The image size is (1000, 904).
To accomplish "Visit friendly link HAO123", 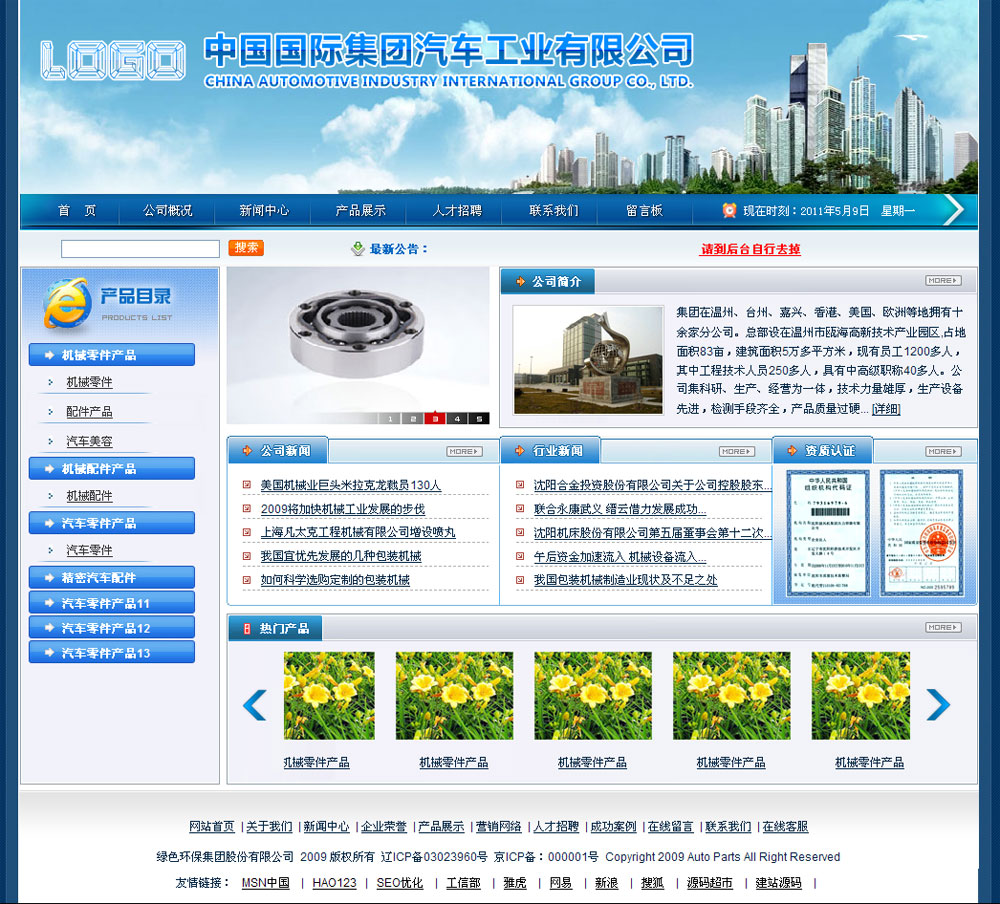I will pyautogui.click(x=334, y=883).
